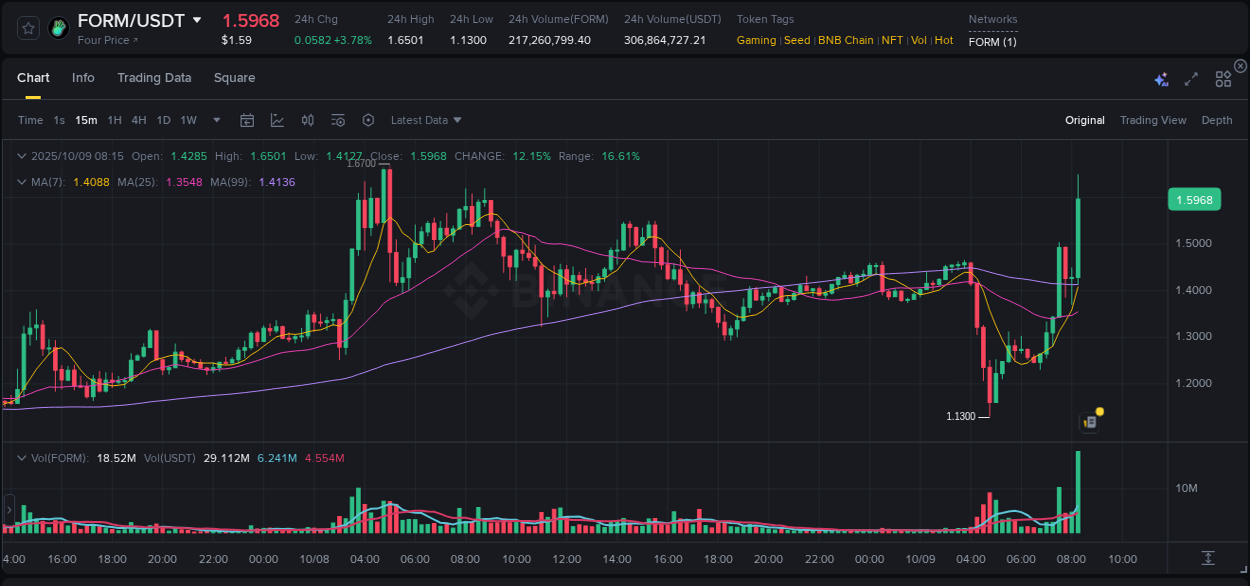
Task: Toggle the favorite star for FORM/USDT
Action: tap(27, 28)
